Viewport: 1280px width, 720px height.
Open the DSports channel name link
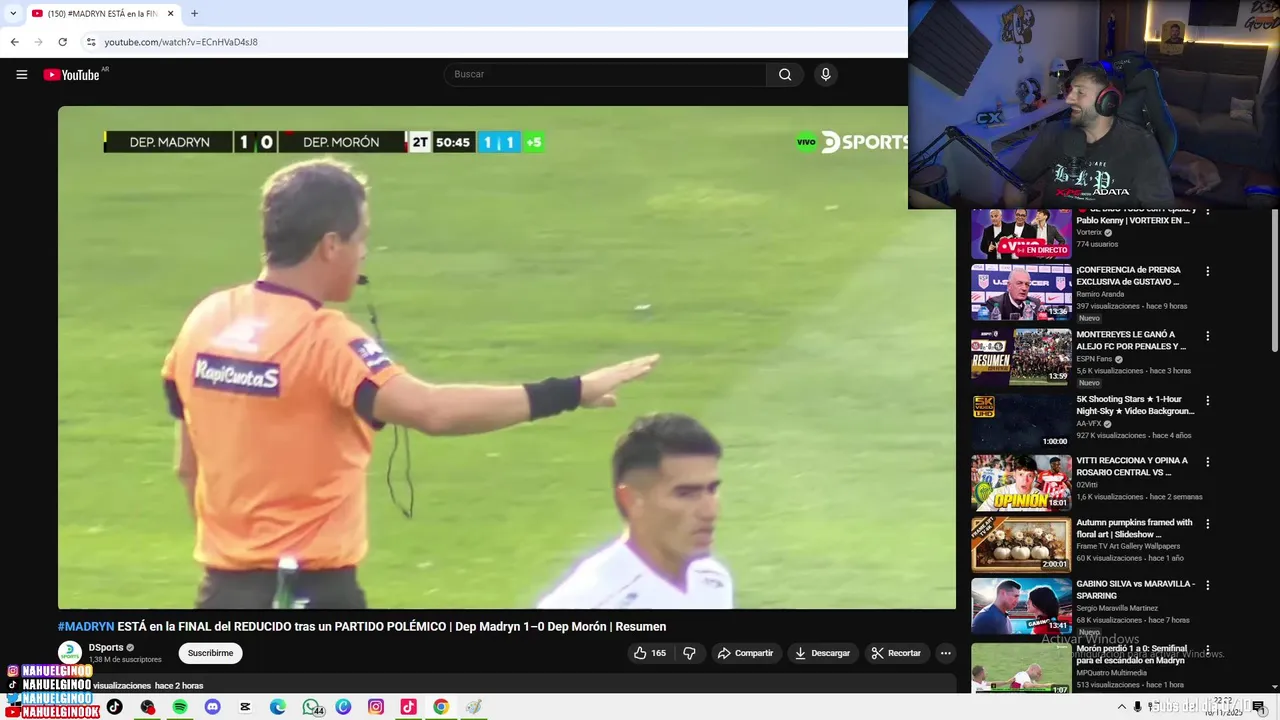pyautogui.click(x=106, y=648)
